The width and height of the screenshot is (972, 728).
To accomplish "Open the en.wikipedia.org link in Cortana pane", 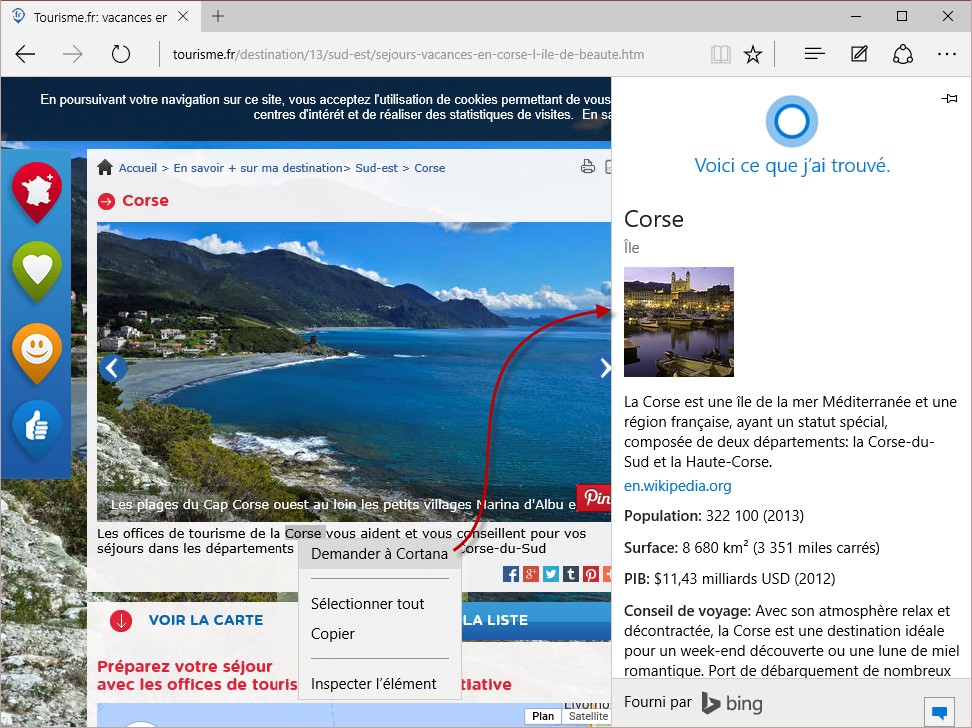I will pyautogui.click(x=677, y=486).
